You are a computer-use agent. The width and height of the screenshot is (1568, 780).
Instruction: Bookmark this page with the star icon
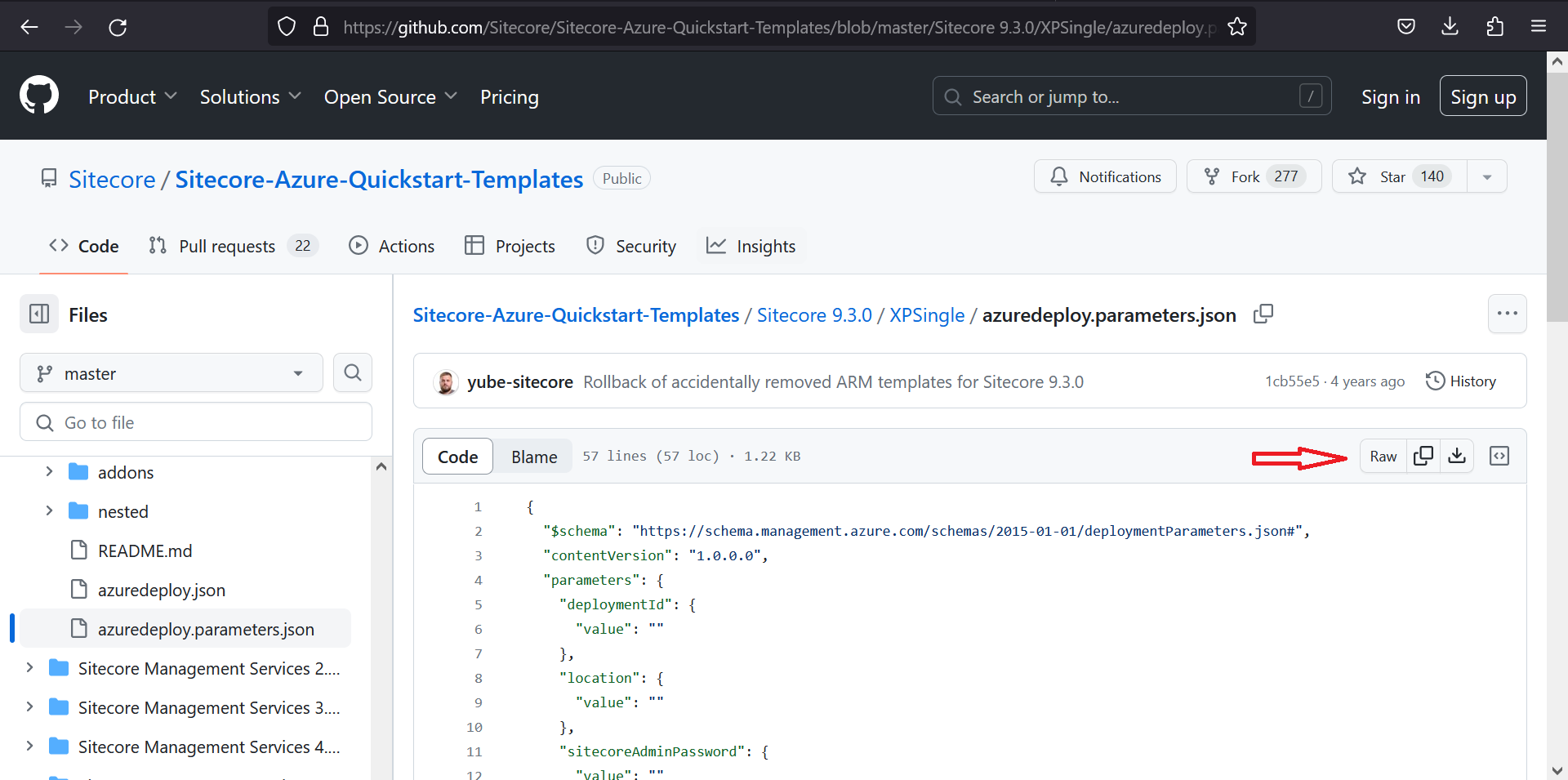pyautogui.click(x=1237, y=27)
